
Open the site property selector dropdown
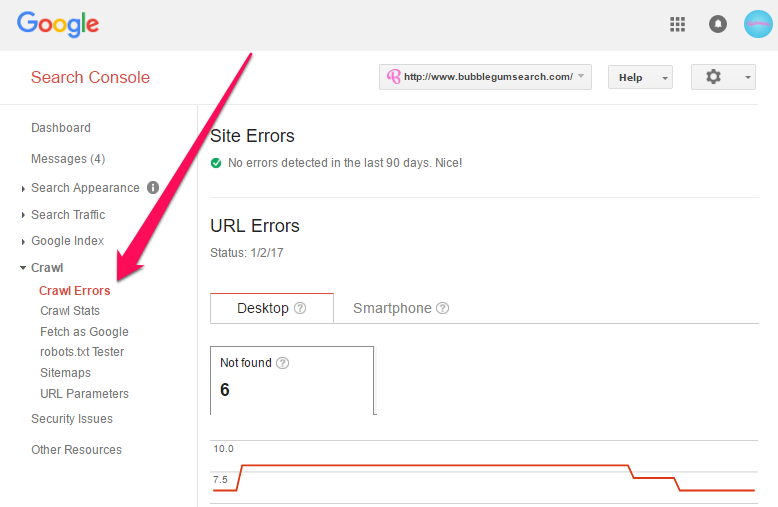[x=485, y=77]
